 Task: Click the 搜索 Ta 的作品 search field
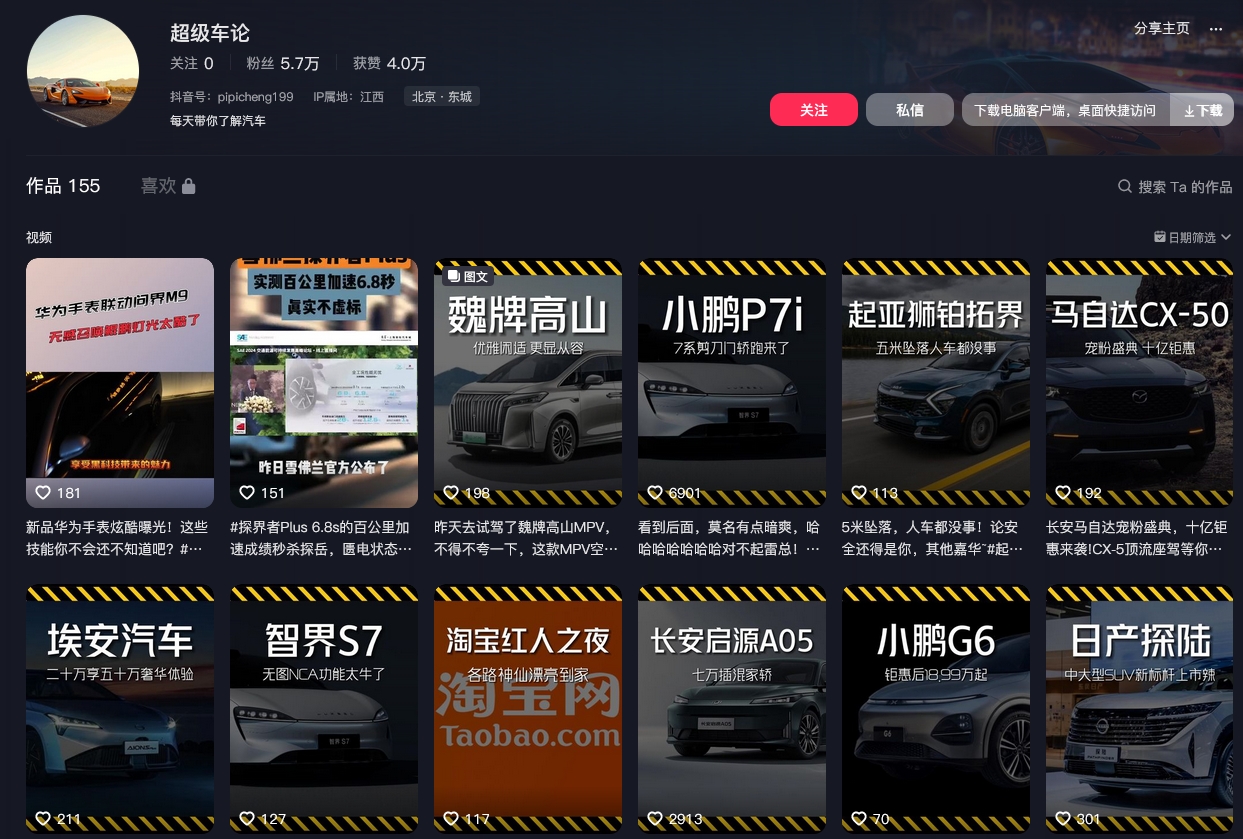[1175, 187]
